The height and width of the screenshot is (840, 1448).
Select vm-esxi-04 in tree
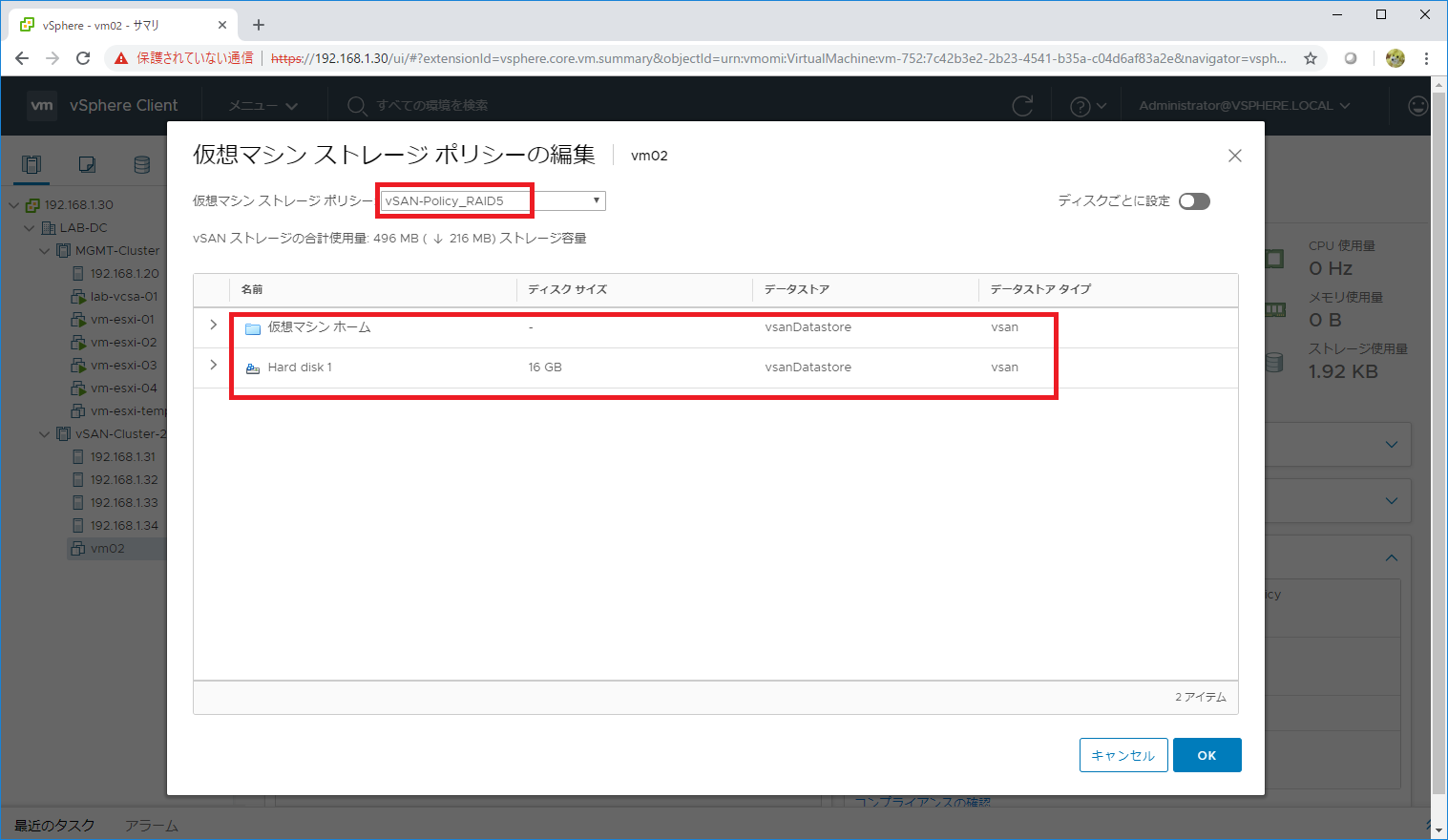123,388
